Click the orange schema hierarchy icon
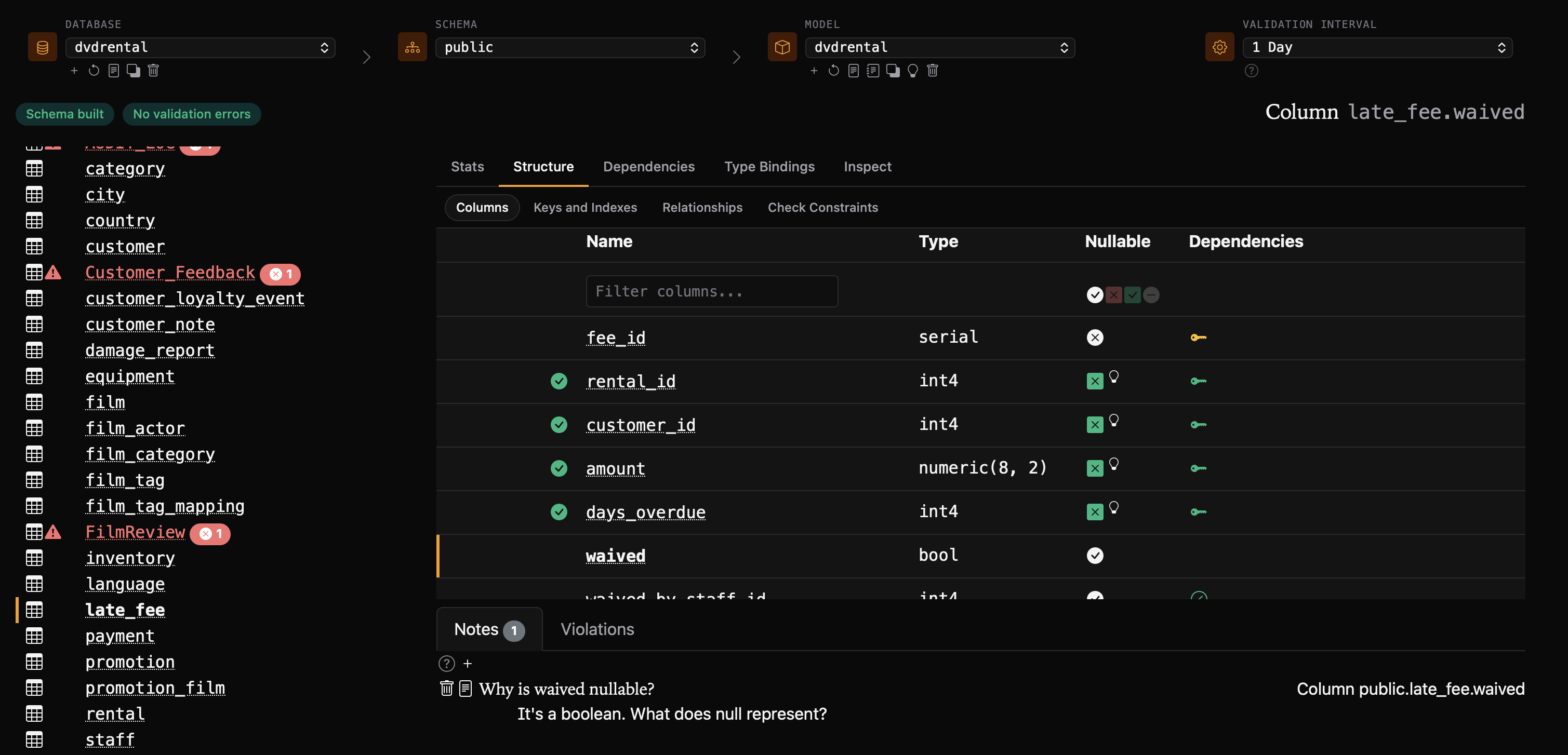Image resolution: width=1568 pixels, height=755 pixels. click(412, 47)
